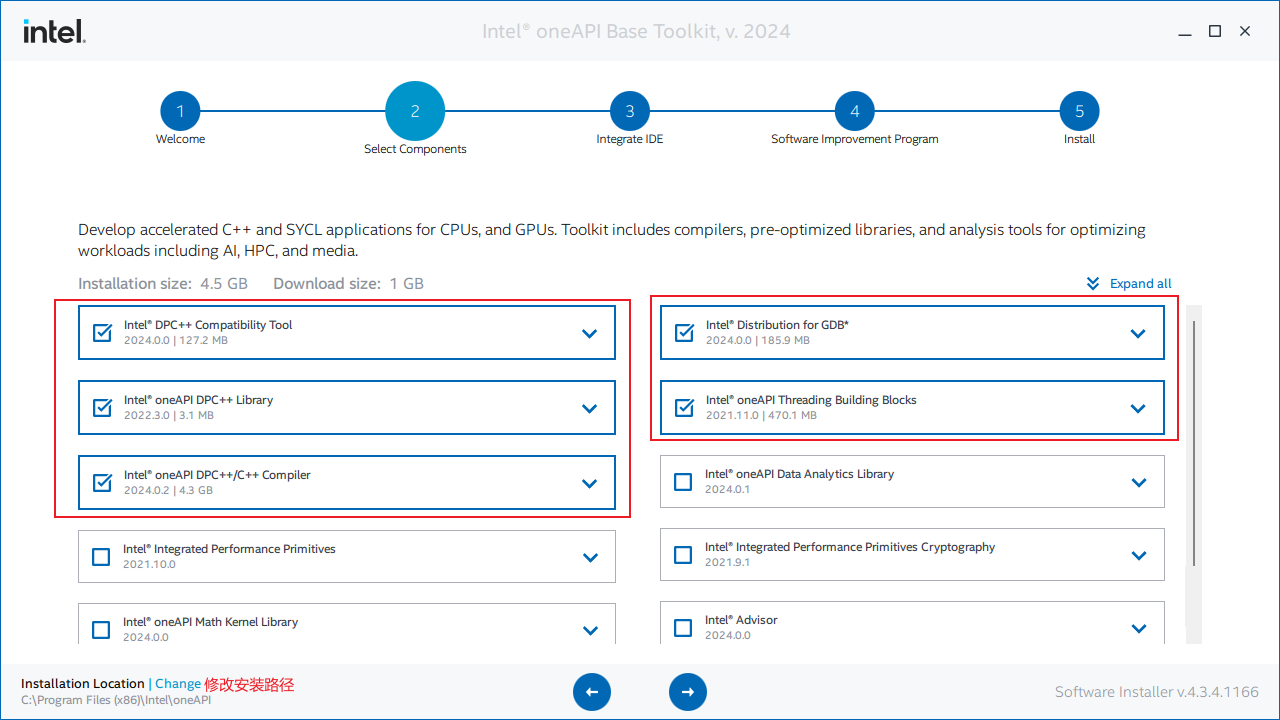Expand Intel Advisor component details

pyautogui.click(x=1139, y=628)
